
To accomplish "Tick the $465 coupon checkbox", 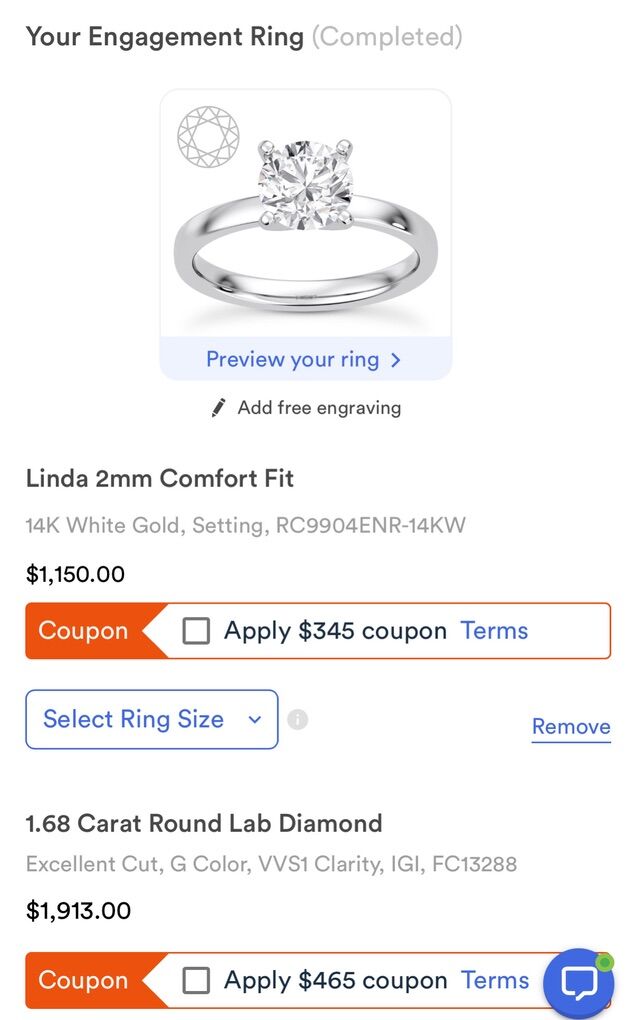I will 196,980.
